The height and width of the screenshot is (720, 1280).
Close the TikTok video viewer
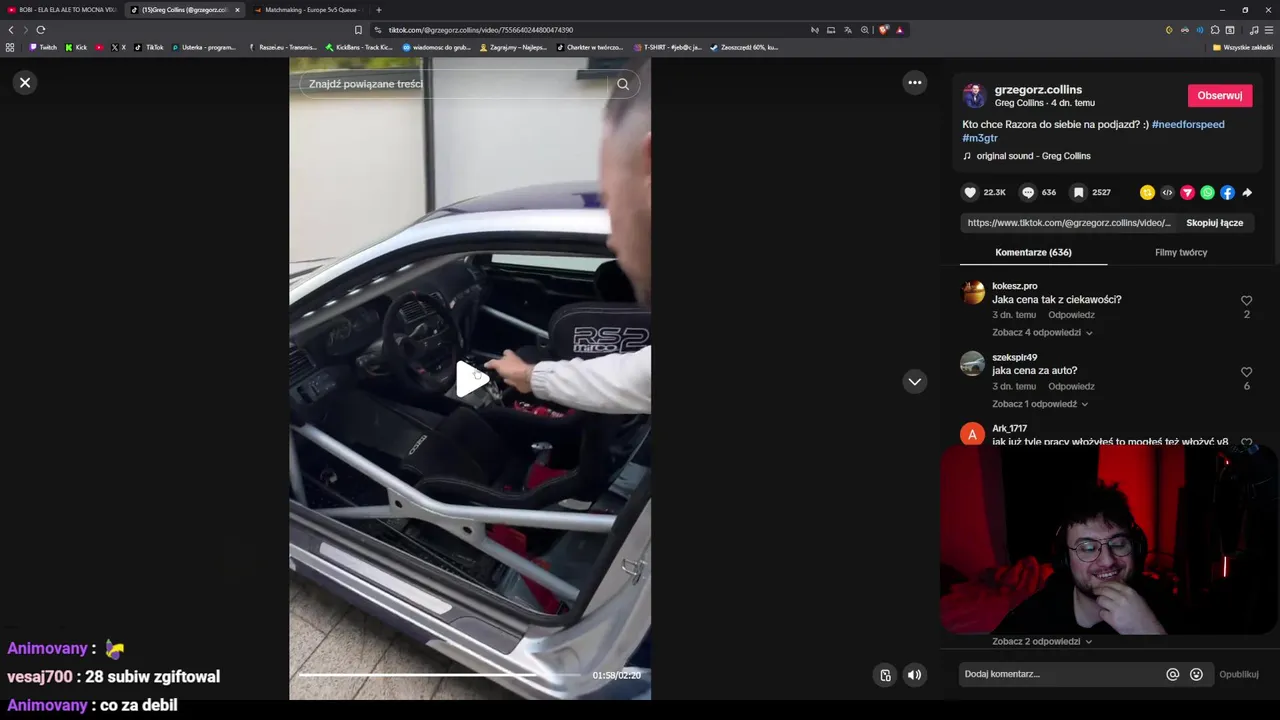[x=25, y=83]
